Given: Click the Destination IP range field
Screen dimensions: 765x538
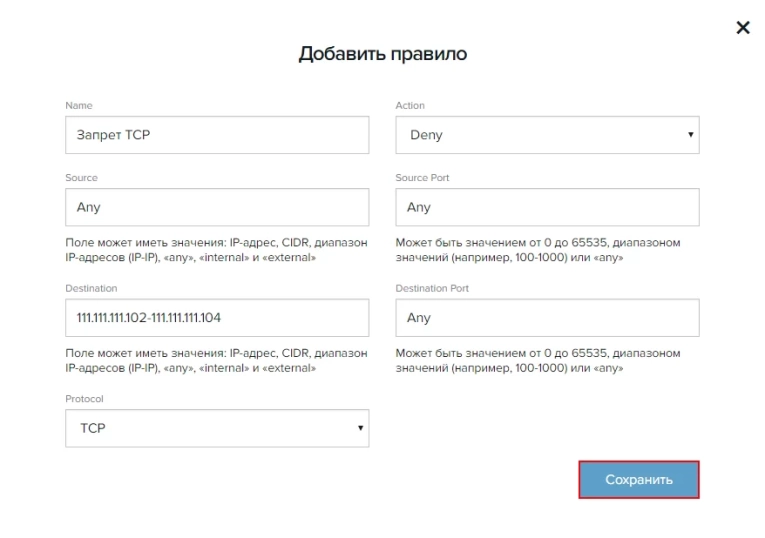Looking at the screenshot, I should pyautogui.click(x=216, y=318).
